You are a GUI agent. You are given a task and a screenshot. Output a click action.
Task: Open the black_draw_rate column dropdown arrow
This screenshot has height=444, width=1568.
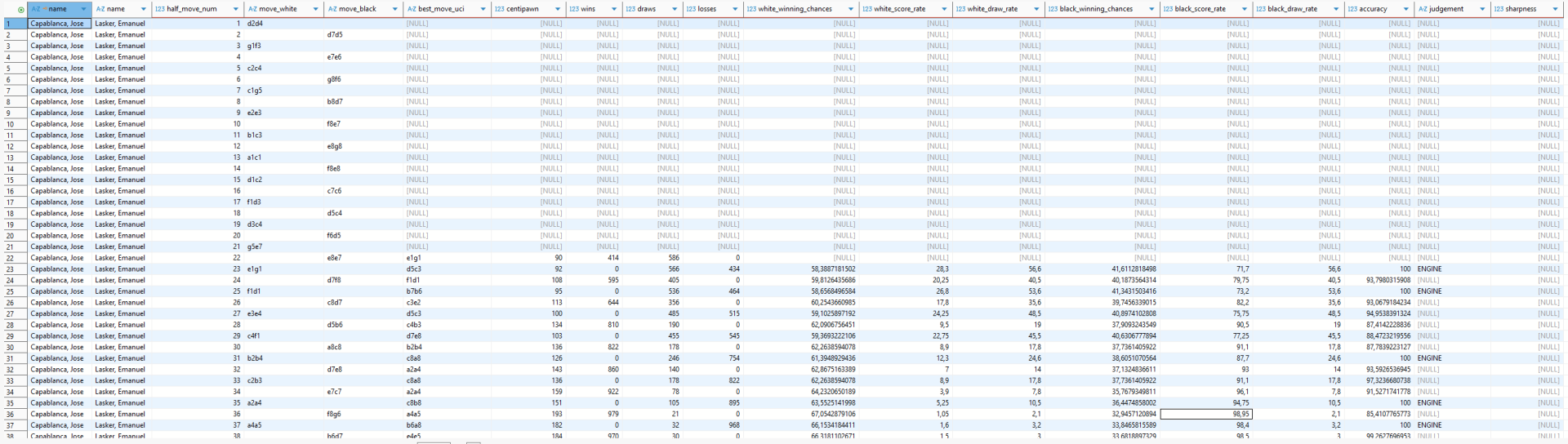[x=1336, y=9]
